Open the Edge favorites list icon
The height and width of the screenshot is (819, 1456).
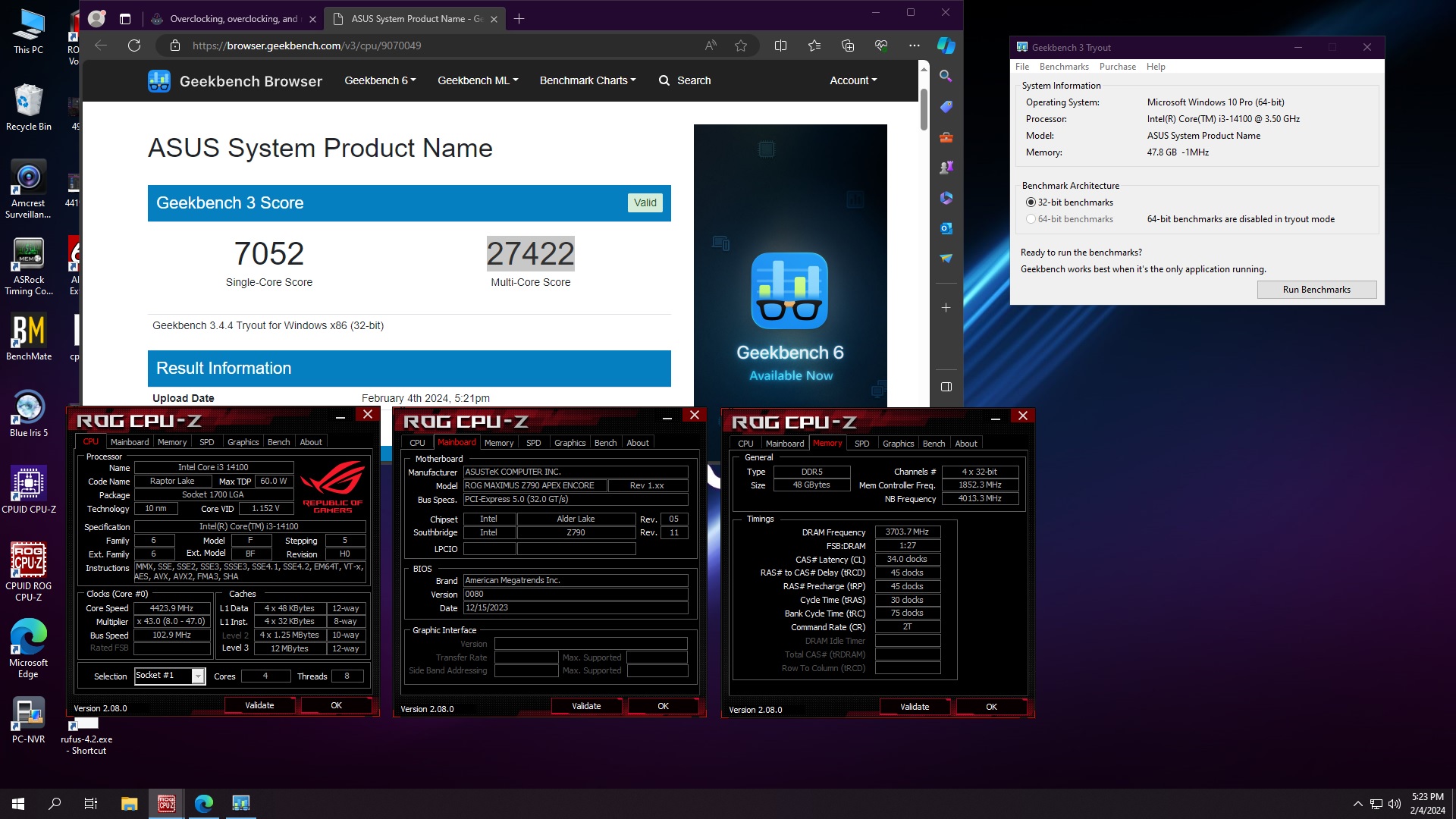(814, 45)
